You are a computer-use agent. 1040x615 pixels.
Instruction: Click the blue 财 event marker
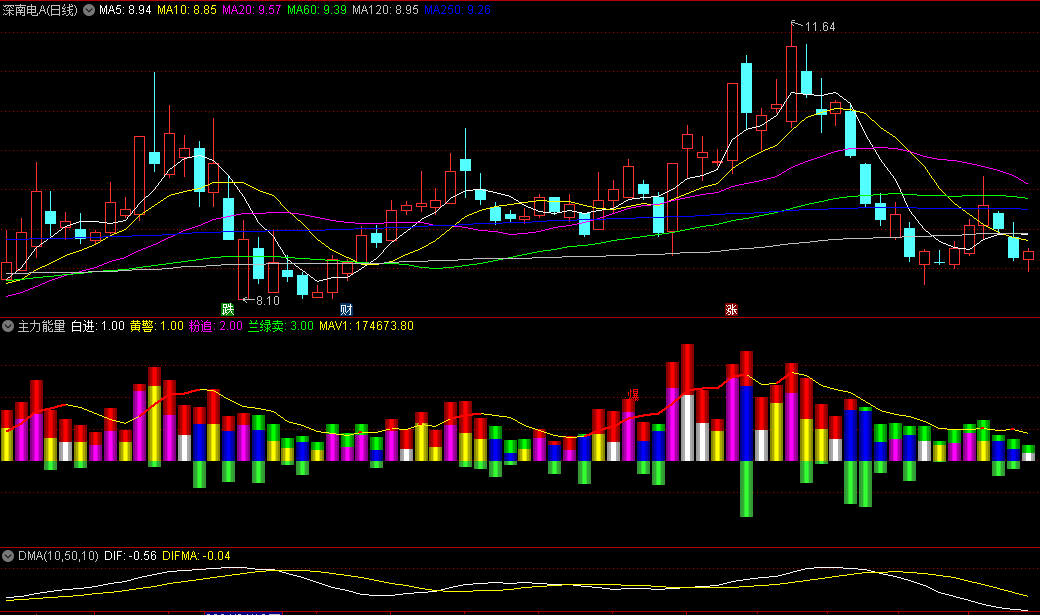346,309
